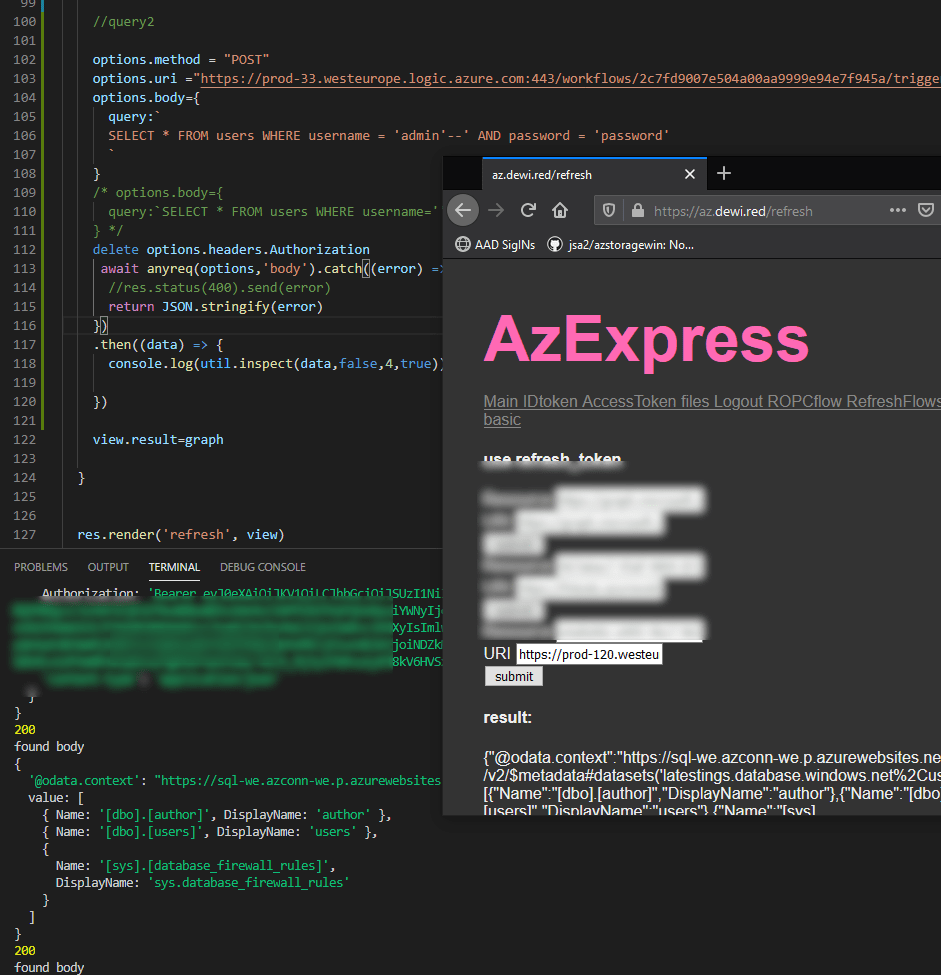This screenshot has width=941, height=975.
Task: Switch to the OUTPUT panel tab
Action: tap(108, 567)
